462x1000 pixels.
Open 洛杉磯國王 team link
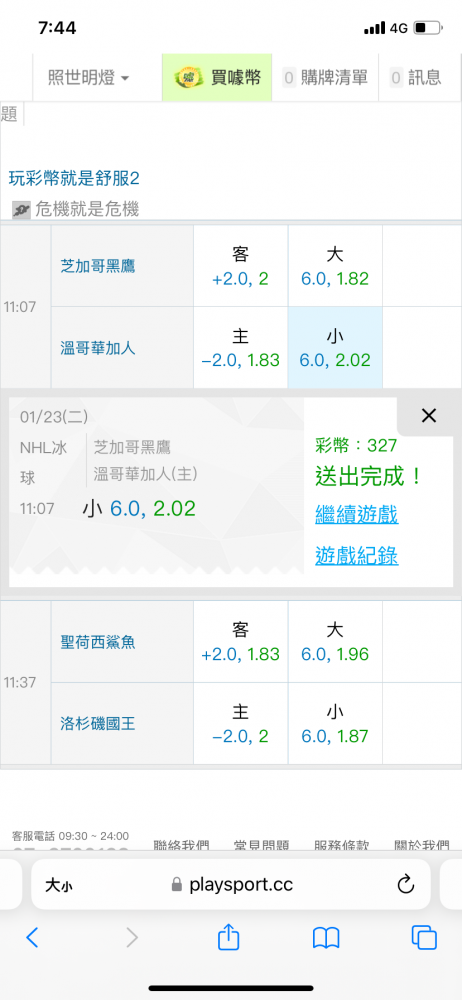coord(98,724)
